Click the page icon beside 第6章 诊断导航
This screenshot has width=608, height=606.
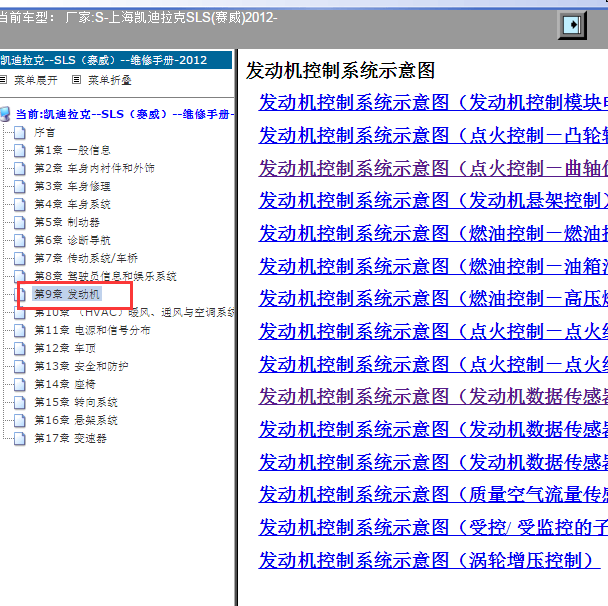(x=19, y=240)
